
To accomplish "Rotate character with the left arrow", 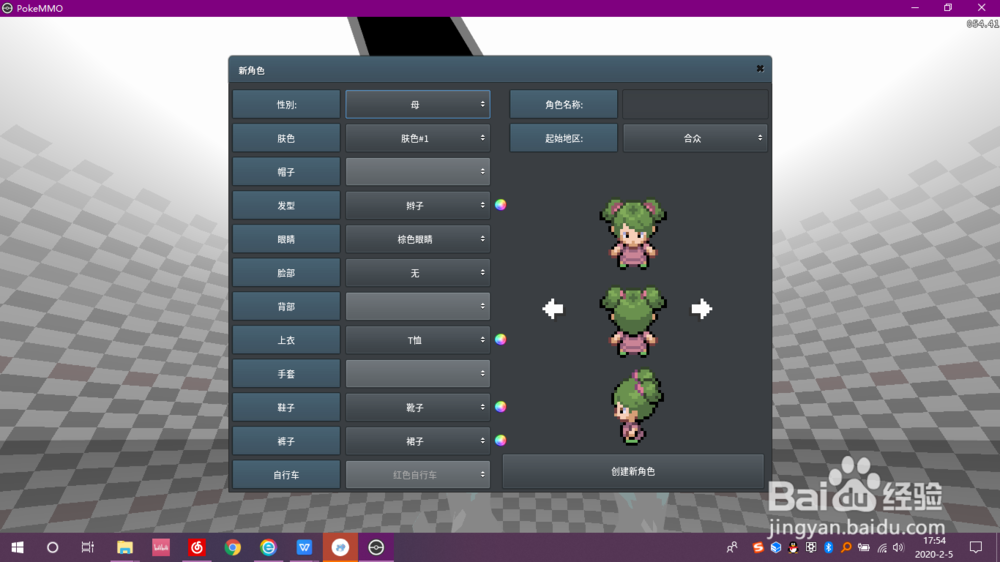I will click(x=553, y=309).
